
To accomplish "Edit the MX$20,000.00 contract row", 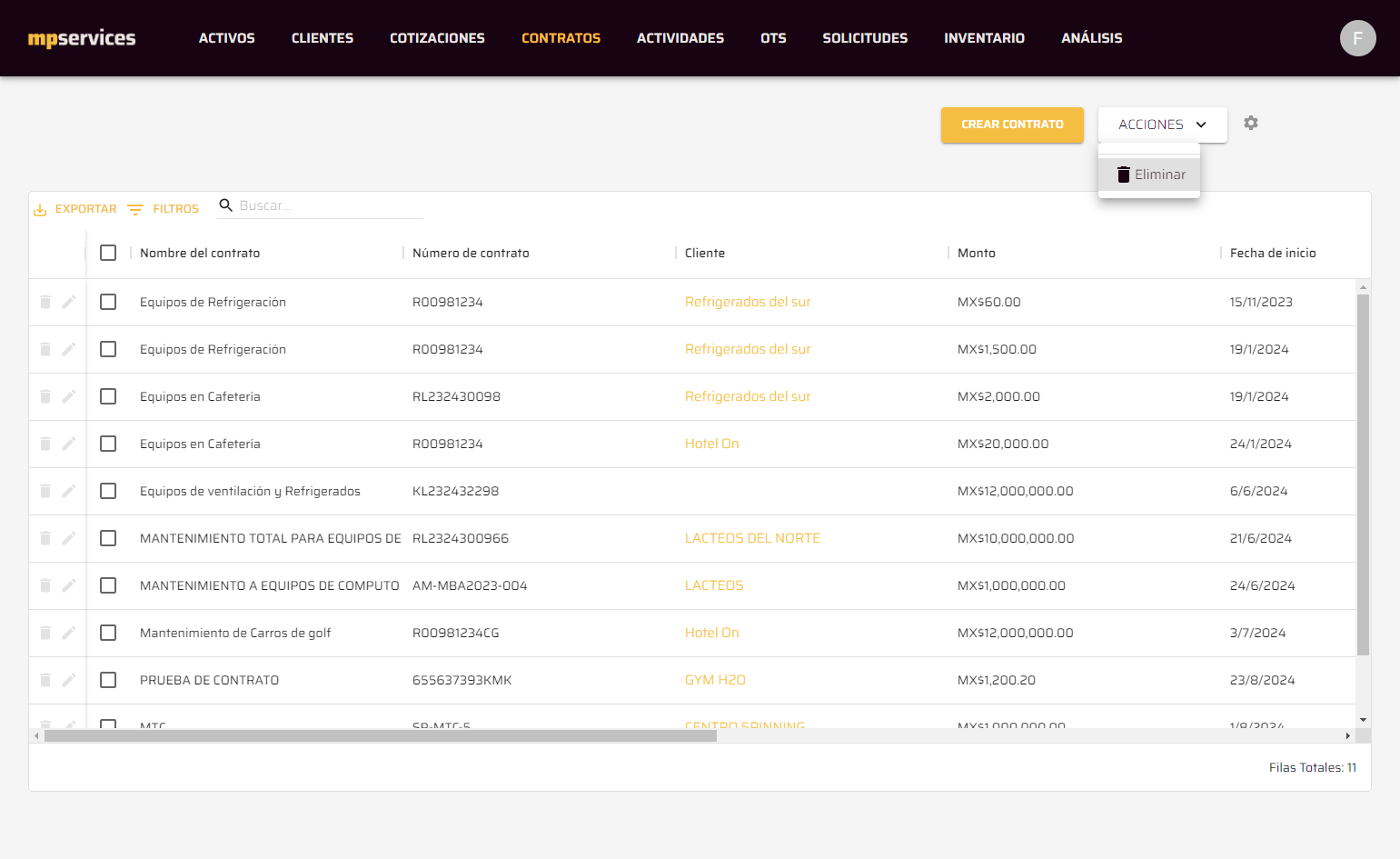I will tap(69, 444).
